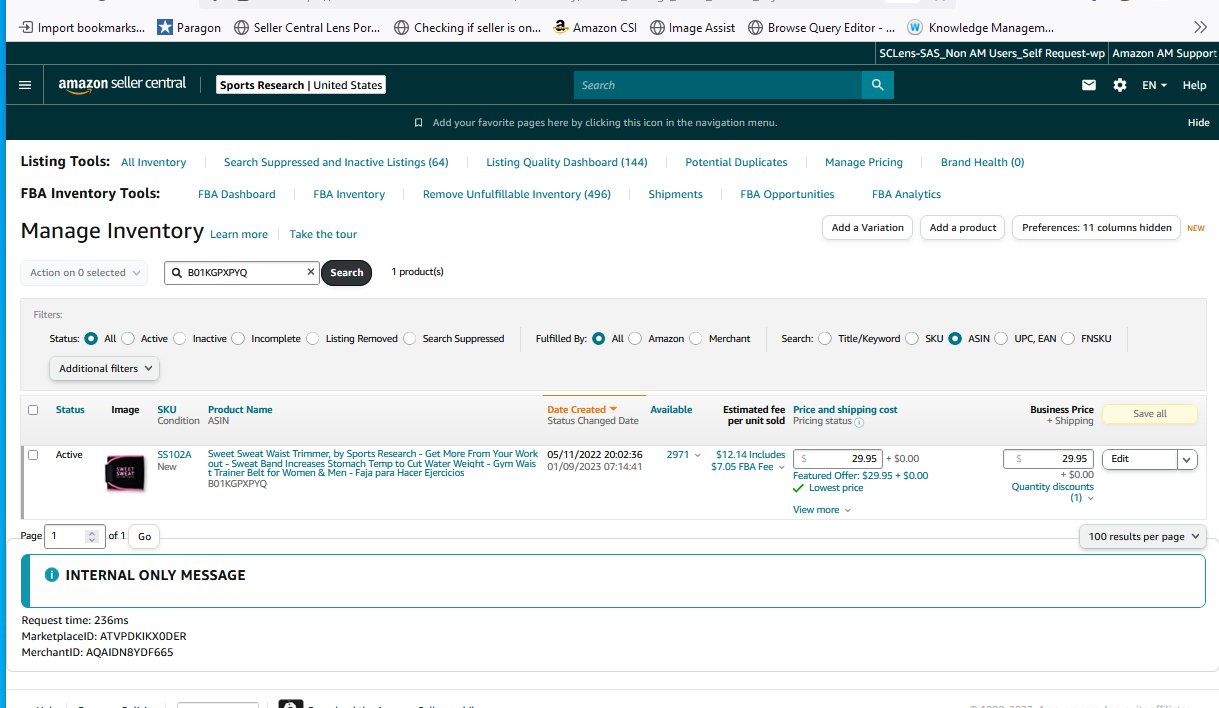The image size is (1219, 708).
Task: Open Manage Pricing tool
Action: [x=864, y=162]
